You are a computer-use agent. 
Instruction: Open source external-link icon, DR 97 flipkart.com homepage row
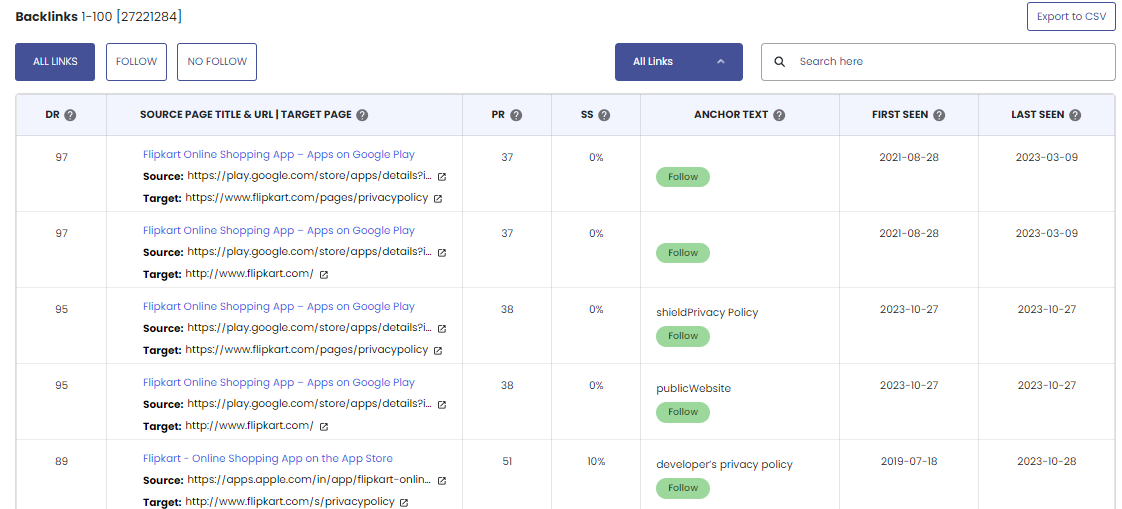[x=442, y=253]
